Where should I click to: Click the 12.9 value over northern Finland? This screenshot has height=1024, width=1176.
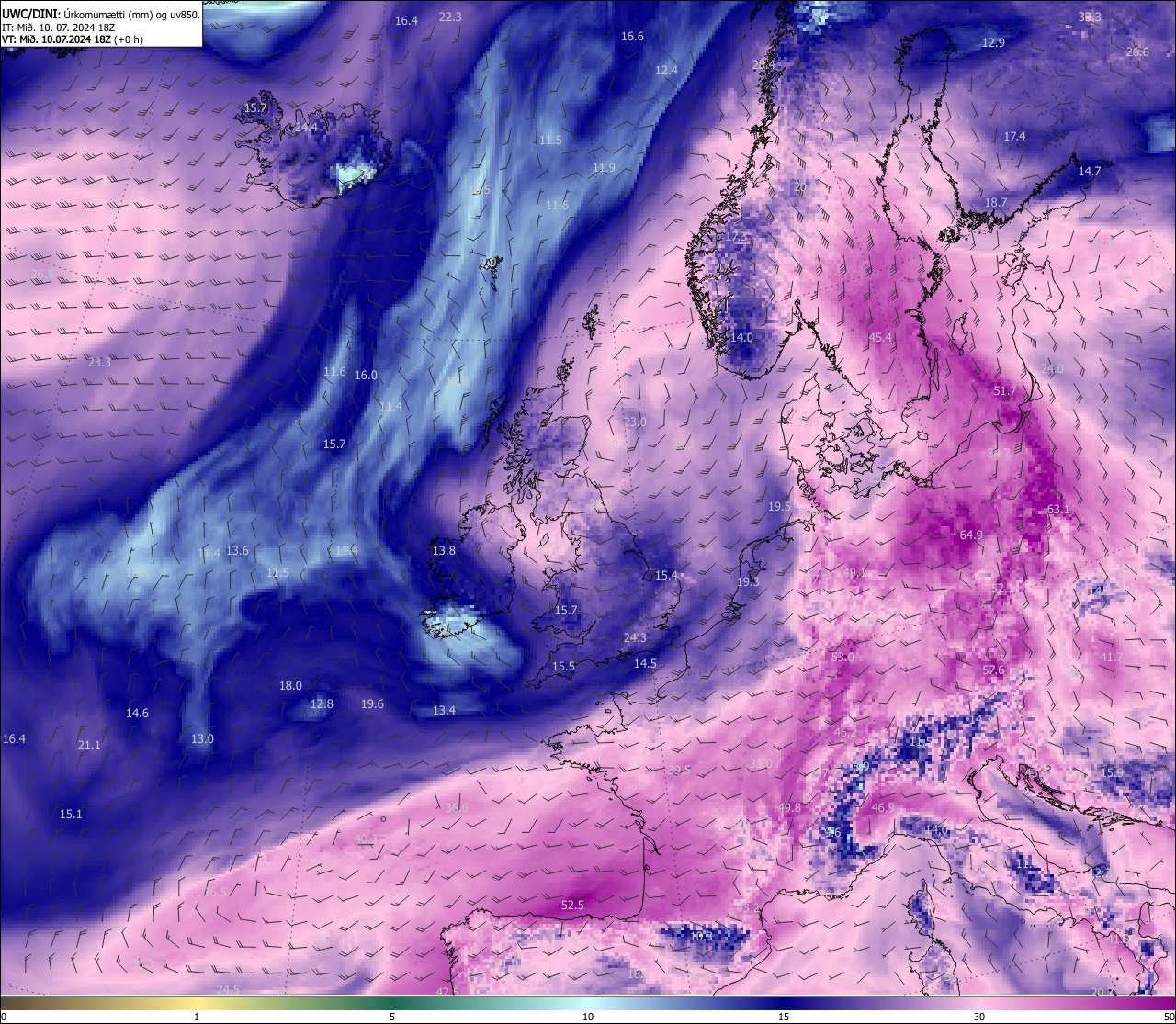coord(993,43)
